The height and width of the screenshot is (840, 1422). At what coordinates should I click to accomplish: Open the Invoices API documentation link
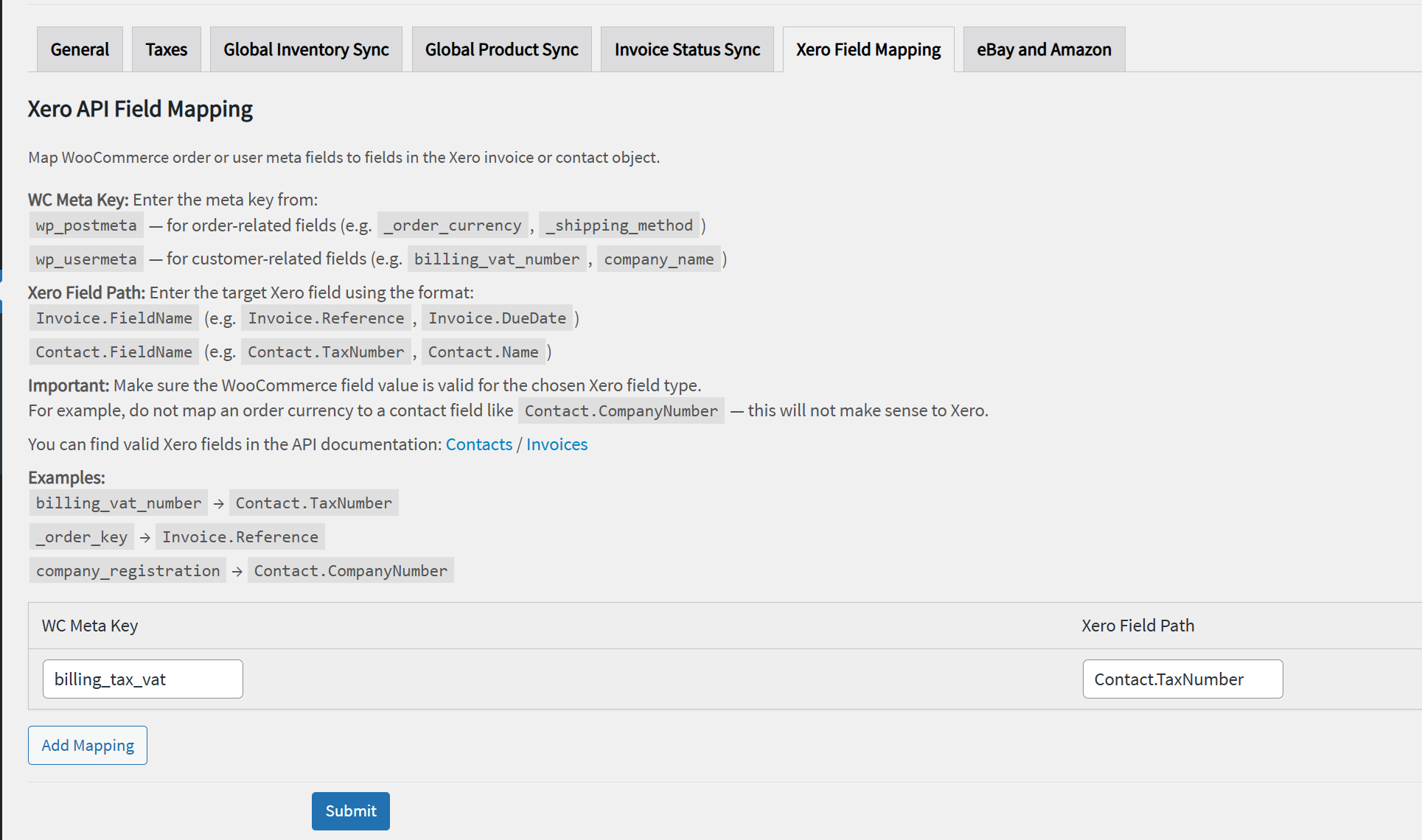[557, 444]
